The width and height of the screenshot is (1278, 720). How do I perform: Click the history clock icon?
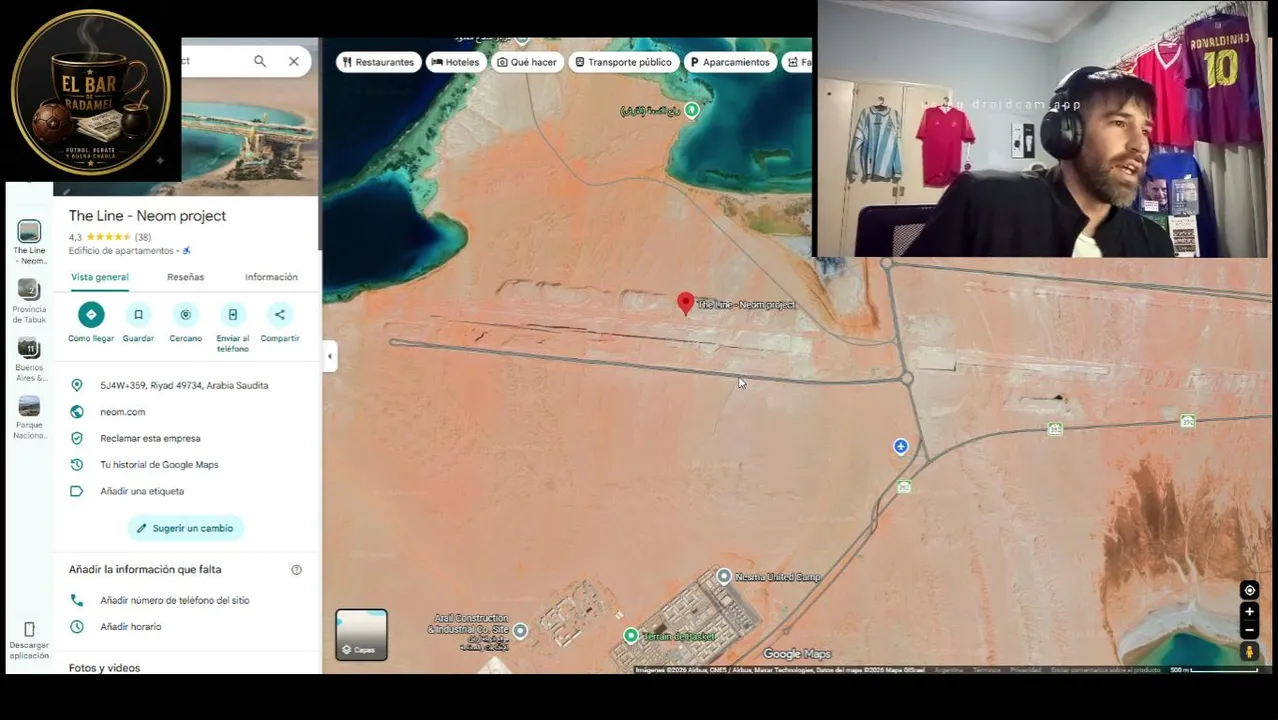[77, 465]
